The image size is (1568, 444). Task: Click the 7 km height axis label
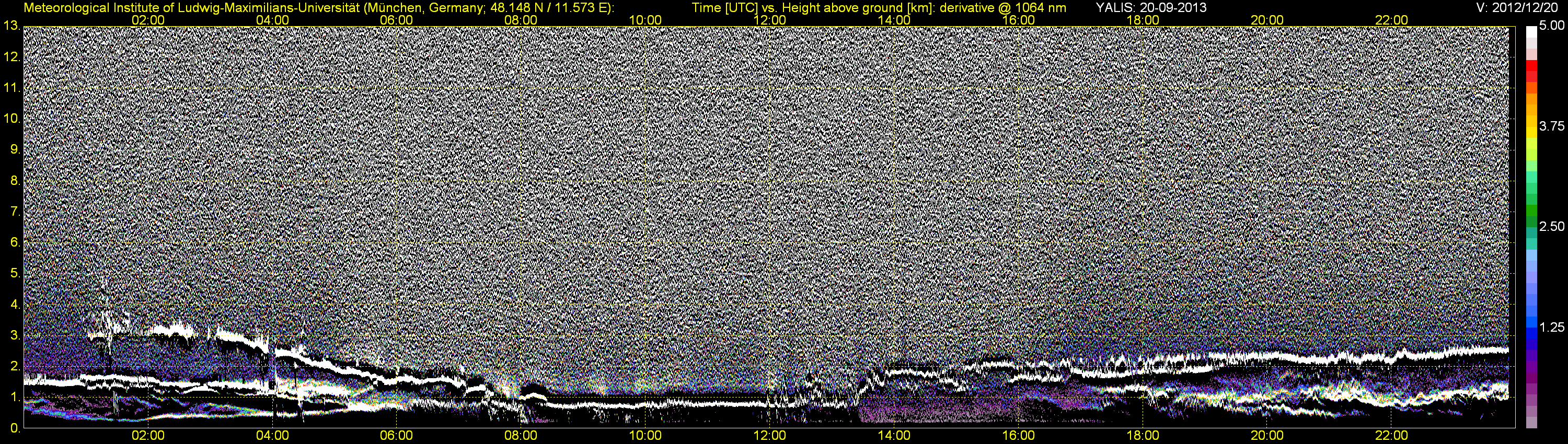click(x=15, y=212)
